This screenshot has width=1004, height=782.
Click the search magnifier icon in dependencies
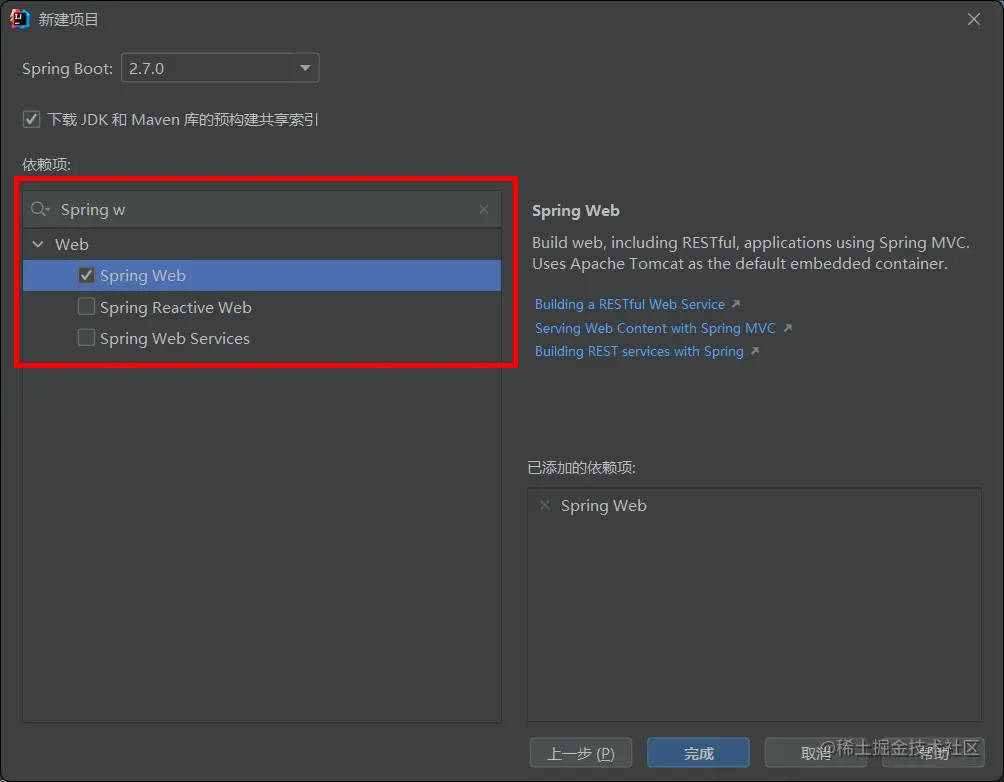tap(40, 209)
